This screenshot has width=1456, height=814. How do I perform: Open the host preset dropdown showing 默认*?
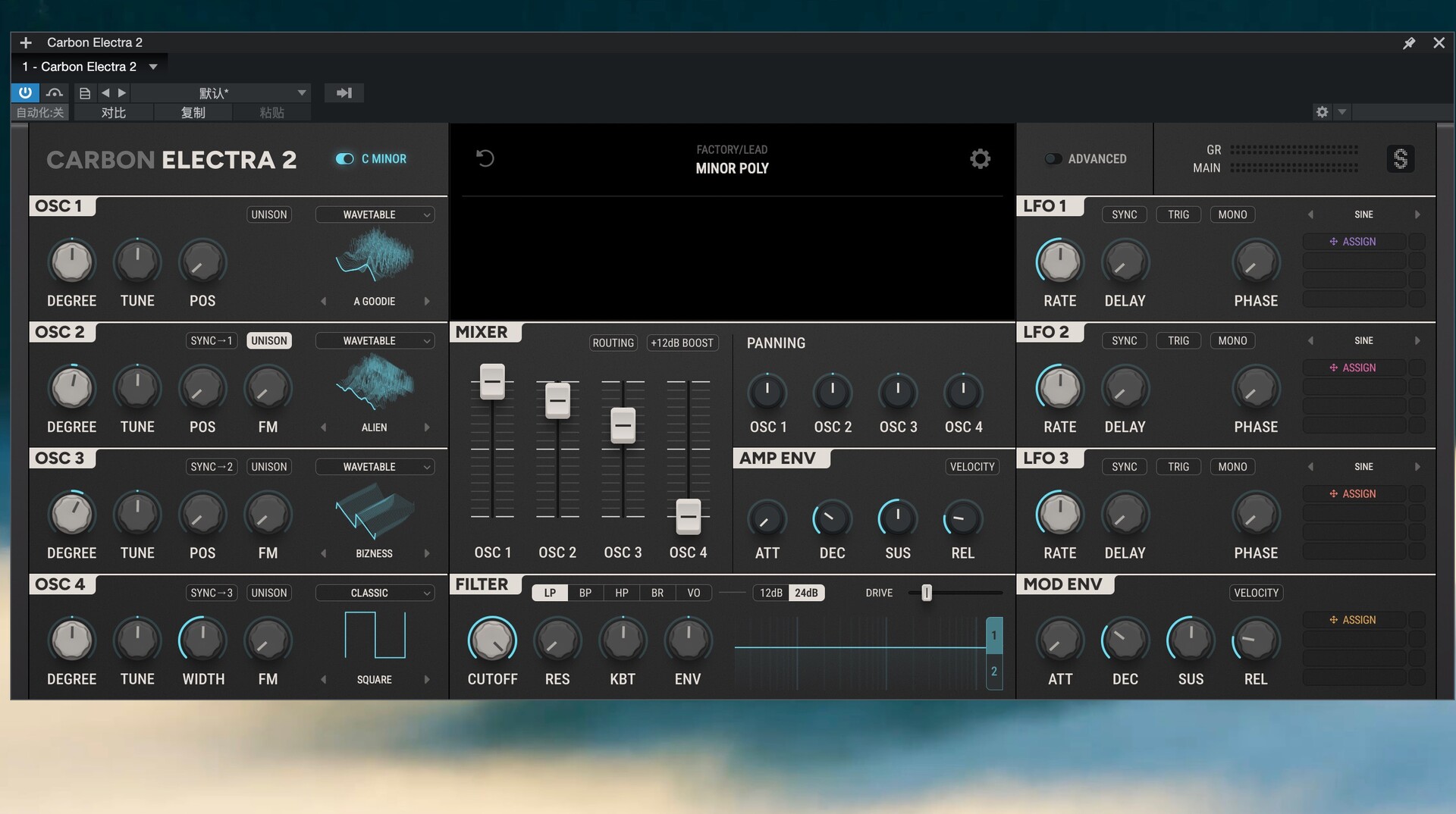tap(221, 92)
